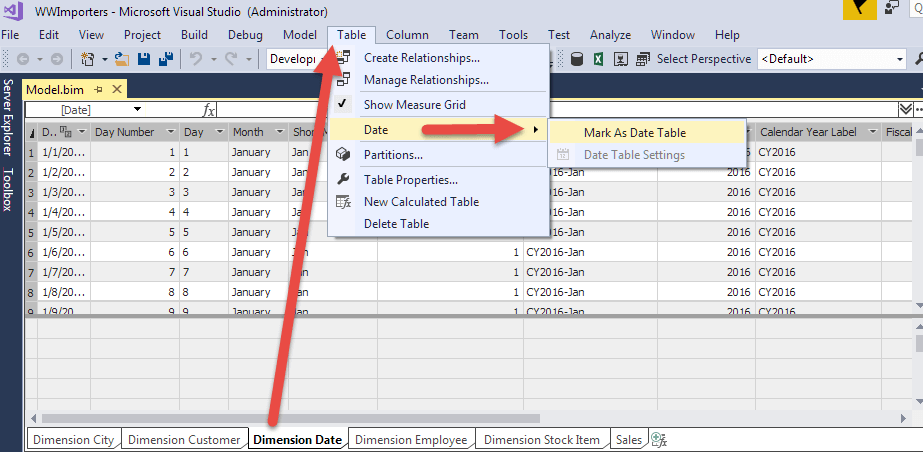The image size is (923, 452).
Task: Switch to Dimension Employee tab
Action: (411, 440)
